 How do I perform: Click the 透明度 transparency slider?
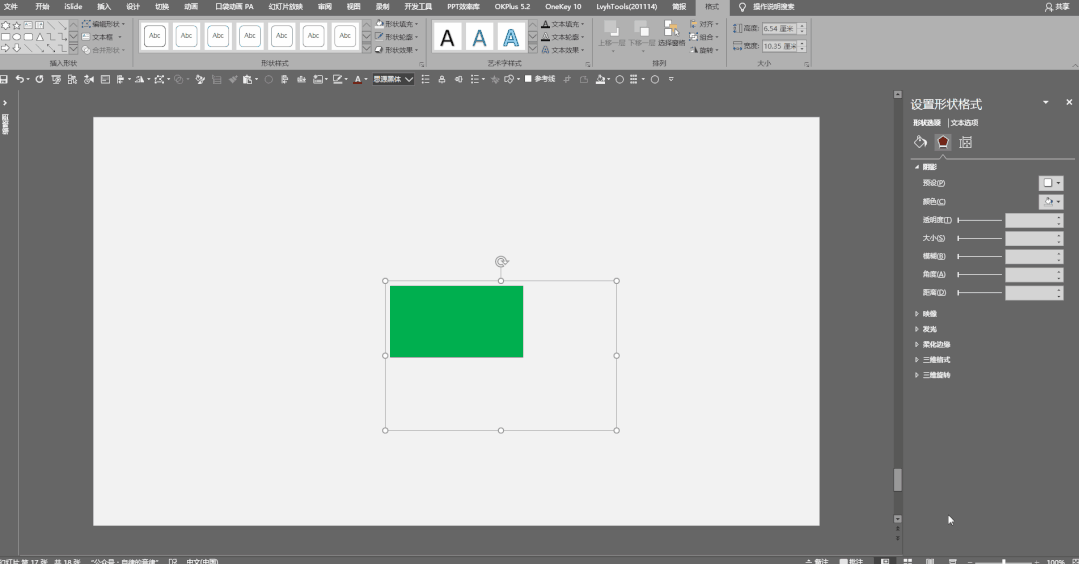(x=979, y=220)
